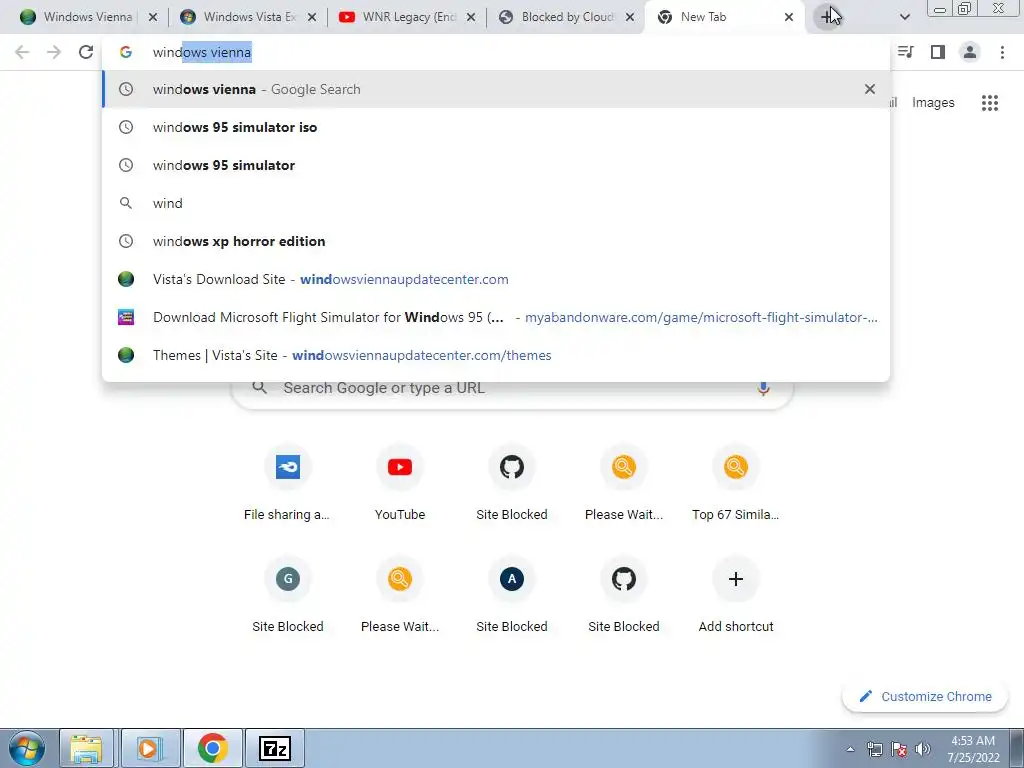Pick the 'wind' search suggestion

click(496, 203)
